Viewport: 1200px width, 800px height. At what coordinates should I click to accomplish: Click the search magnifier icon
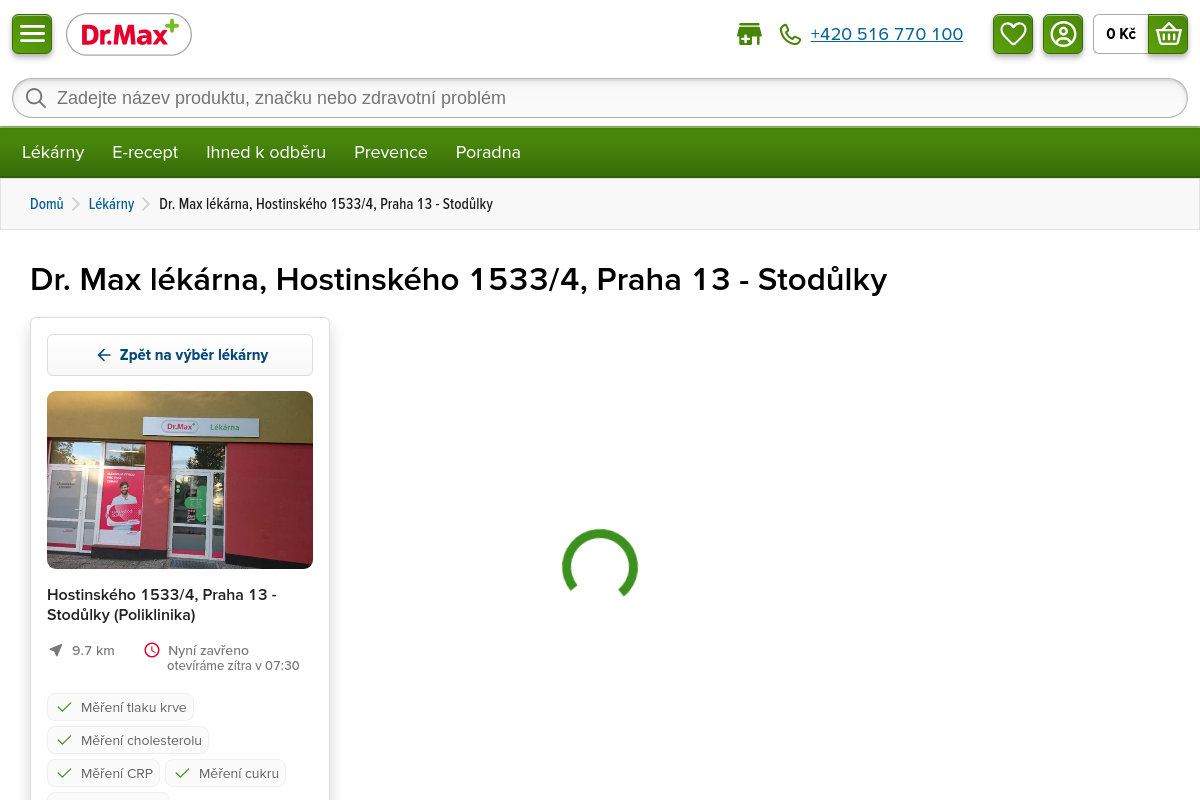click(x=36, y=98)
